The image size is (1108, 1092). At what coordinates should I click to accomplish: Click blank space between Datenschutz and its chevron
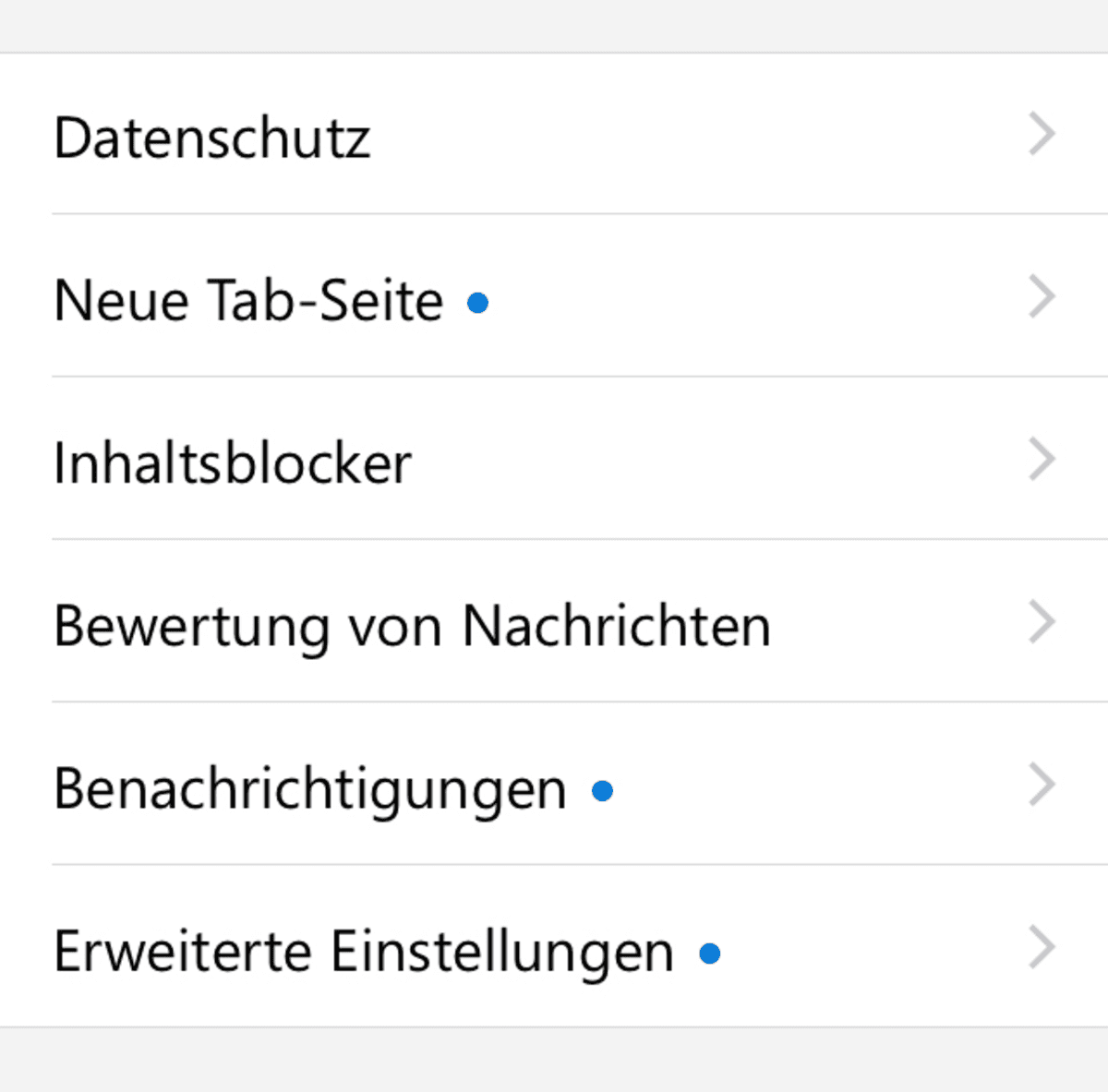(698, 135)
